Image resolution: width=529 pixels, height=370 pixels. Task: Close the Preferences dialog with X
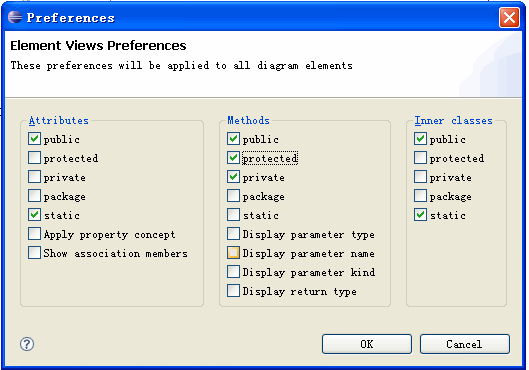tap(509, 18)
